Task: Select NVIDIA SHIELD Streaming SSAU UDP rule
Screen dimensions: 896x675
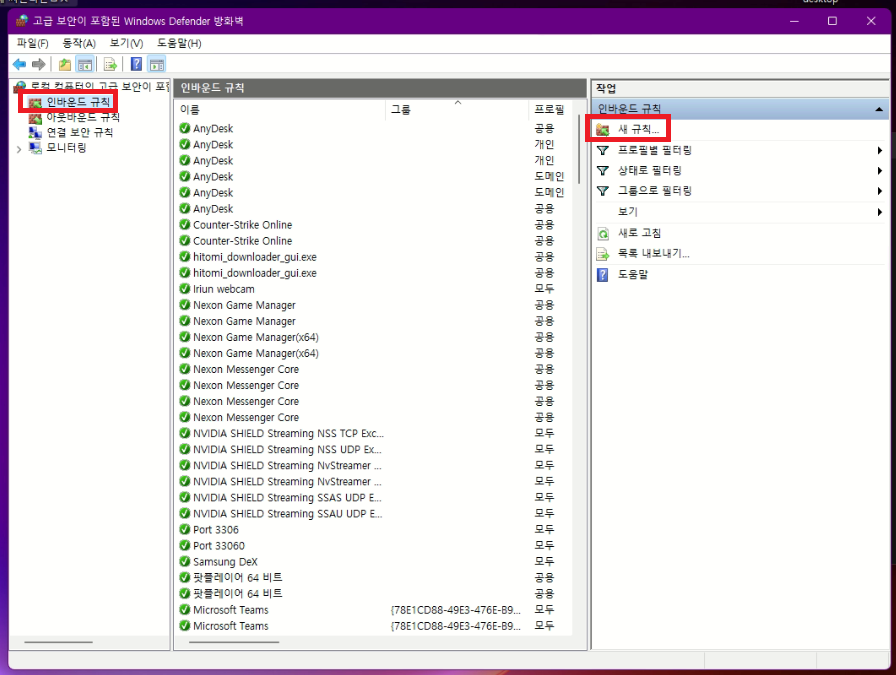Action: (375, 514)
